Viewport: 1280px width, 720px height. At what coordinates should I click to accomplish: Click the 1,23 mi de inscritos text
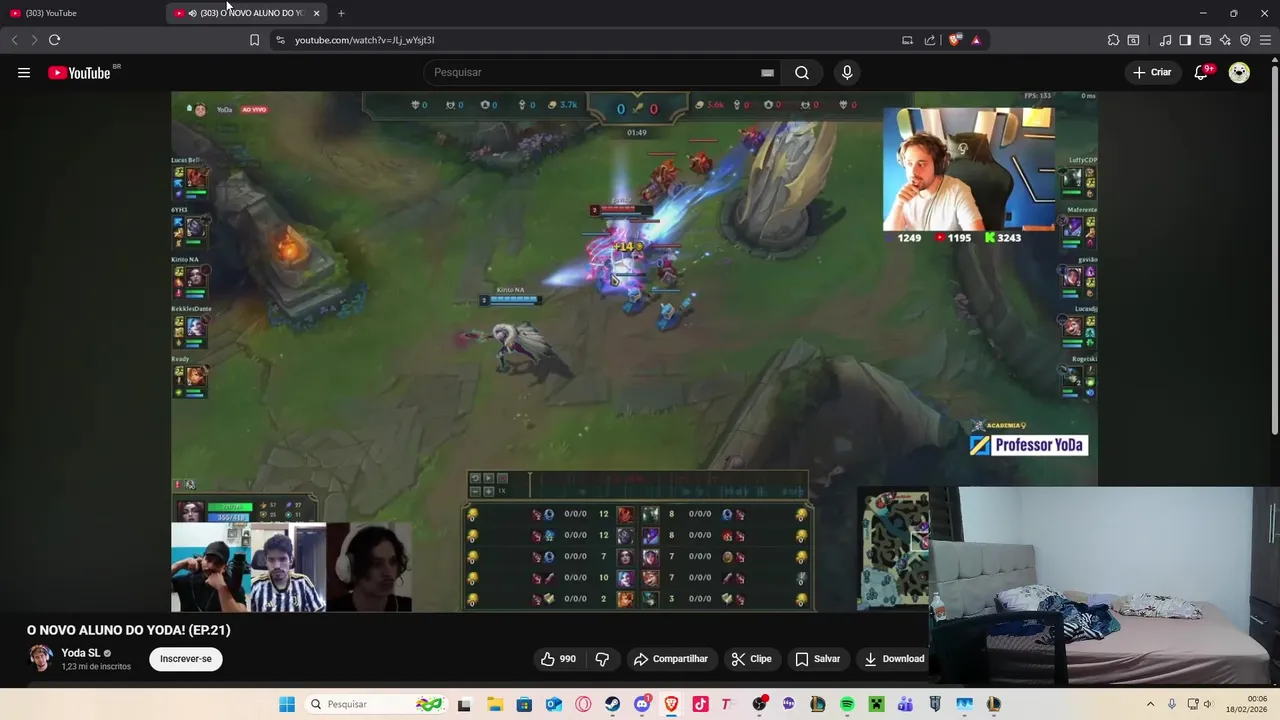point(96,667)
